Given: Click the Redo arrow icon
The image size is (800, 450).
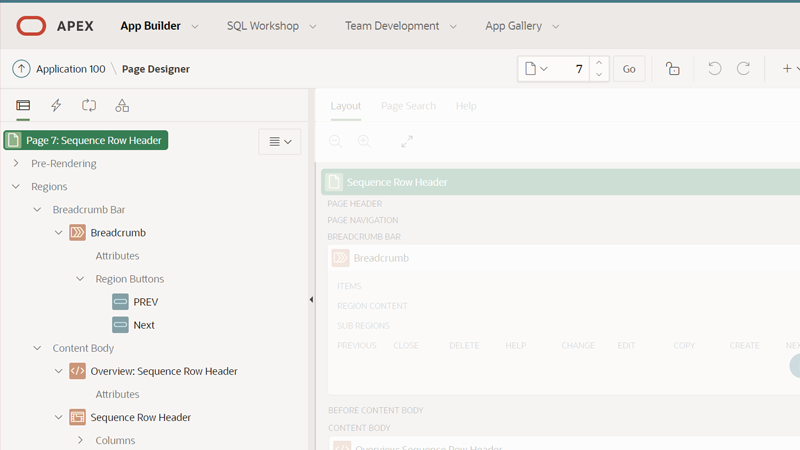Looking at the screenshot, I should (743, 69).
